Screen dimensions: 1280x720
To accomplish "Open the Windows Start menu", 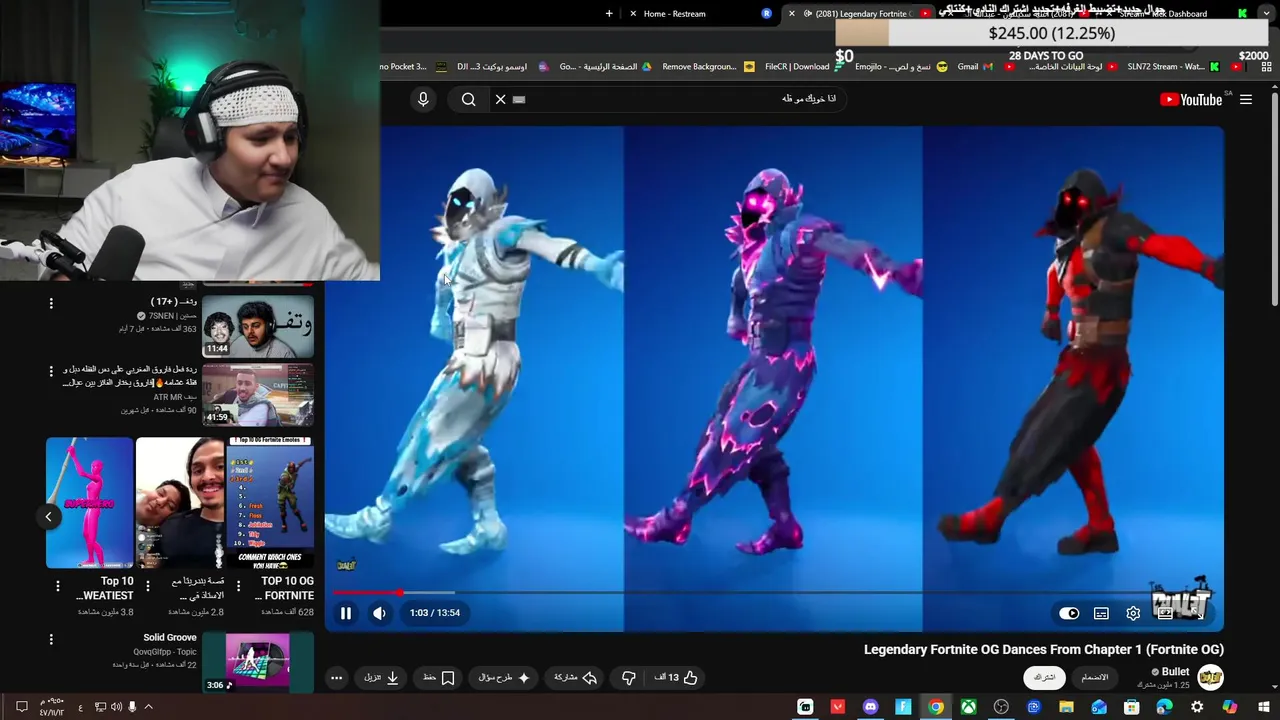I will pos(1262,707).
